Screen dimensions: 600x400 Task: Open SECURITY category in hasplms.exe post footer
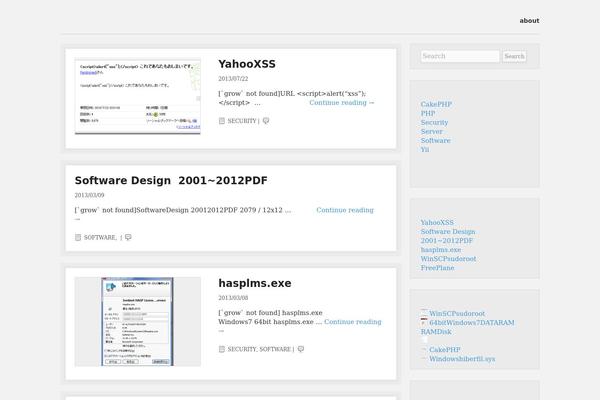pyautogui.click(x=242, y=349)
